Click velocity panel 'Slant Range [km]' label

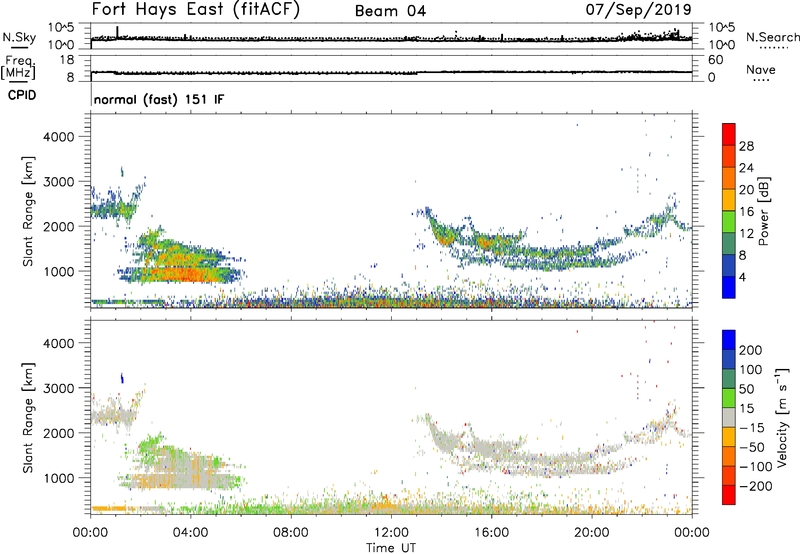point(28,418)
